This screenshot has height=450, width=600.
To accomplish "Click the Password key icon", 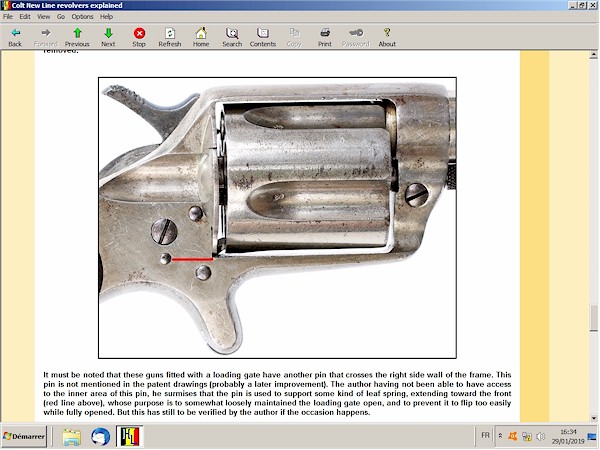I will point(355,38).
